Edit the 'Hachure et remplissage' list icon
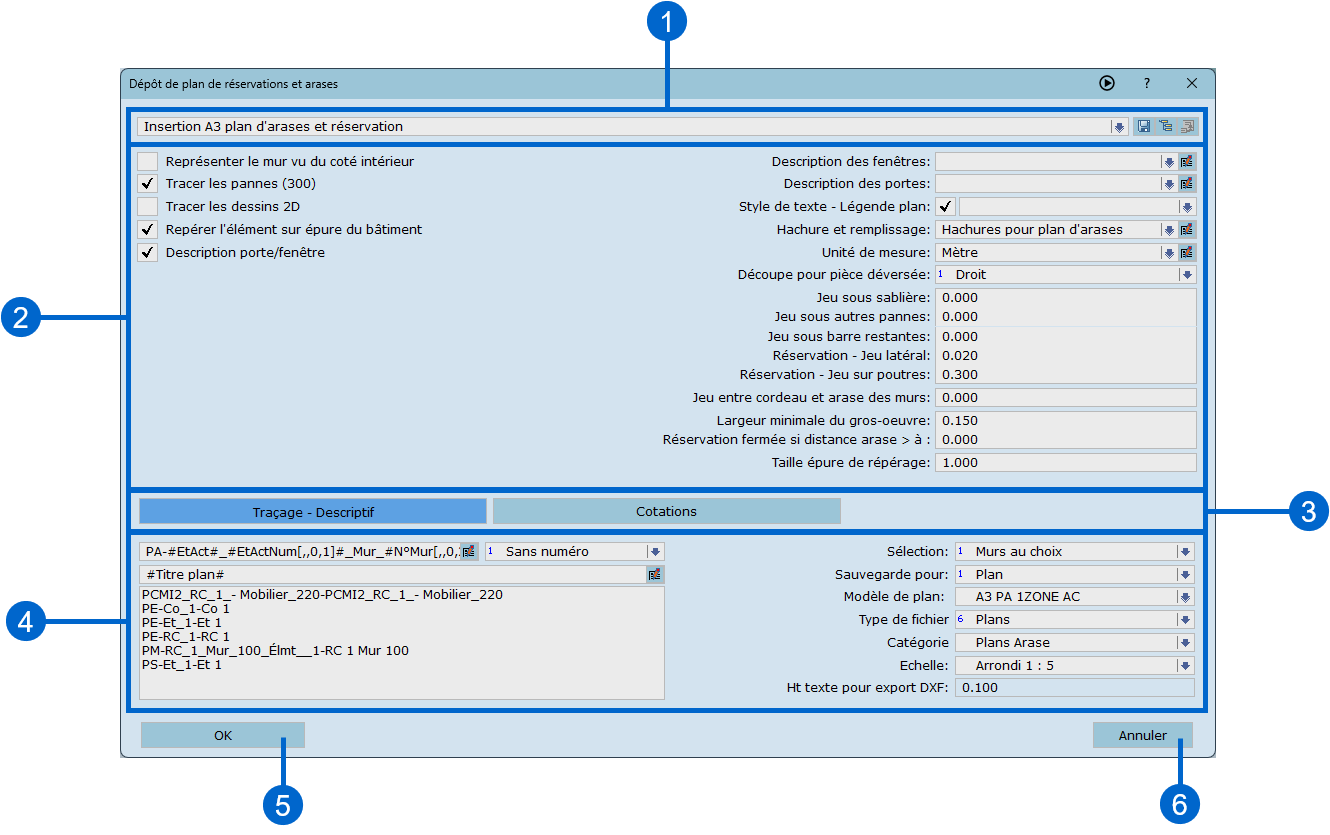Viewport: 1330px width, 835px height. pyautogui.click(x=1187, y=230)
